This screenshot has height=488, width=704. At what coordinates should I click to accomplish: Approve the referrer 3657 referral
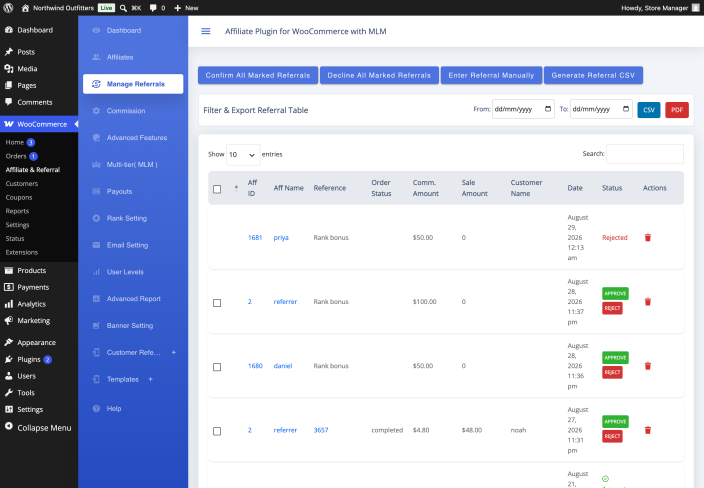click(x=615, y=422)
